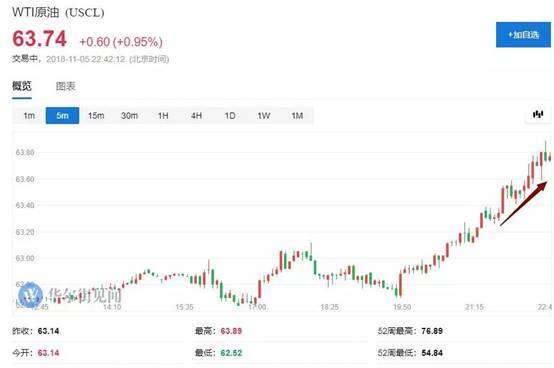Click the 15:35 time axis label
The height and width of the screenshot is (368, 554).
[x=184, y=307]
